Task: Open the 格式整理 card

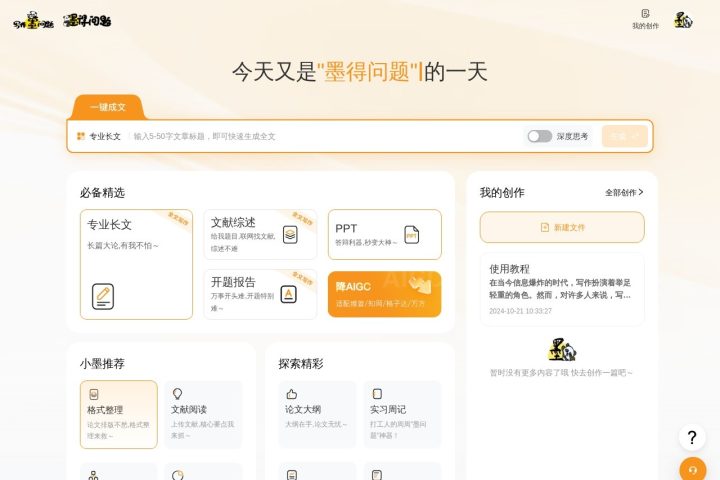Action: tap(118, 414)
